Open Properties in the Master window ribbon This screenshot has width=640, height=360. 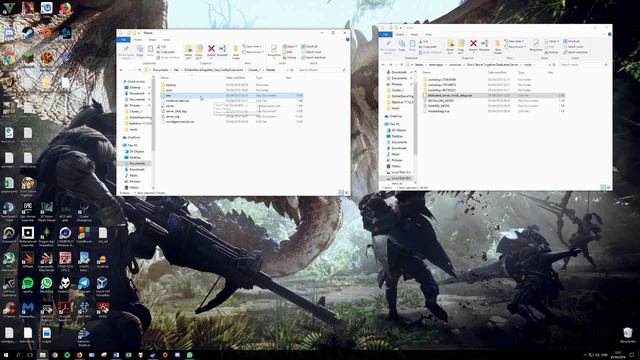click(274, 51)
